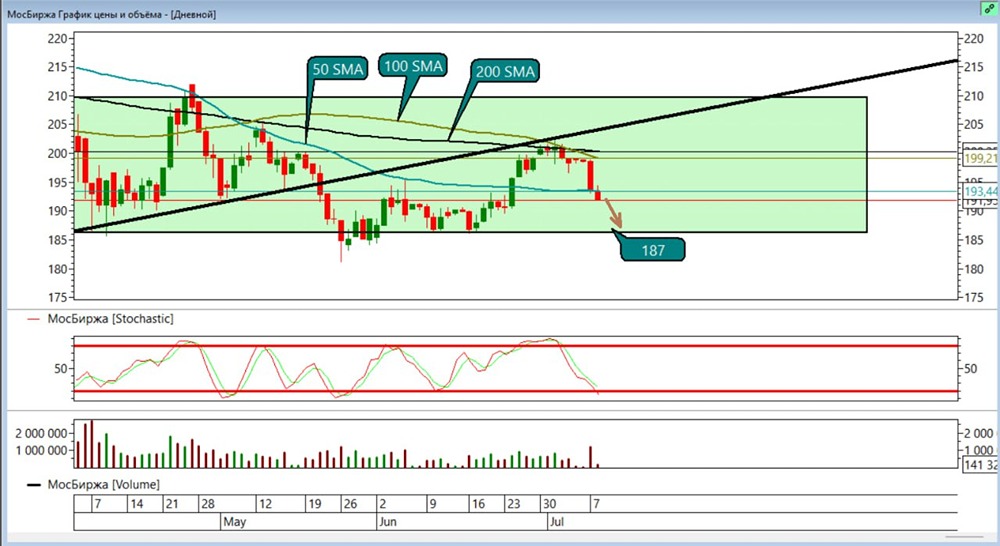1000x546 pixels.
Task: Click the 200 value on left price axis
Action: (57, 153)
